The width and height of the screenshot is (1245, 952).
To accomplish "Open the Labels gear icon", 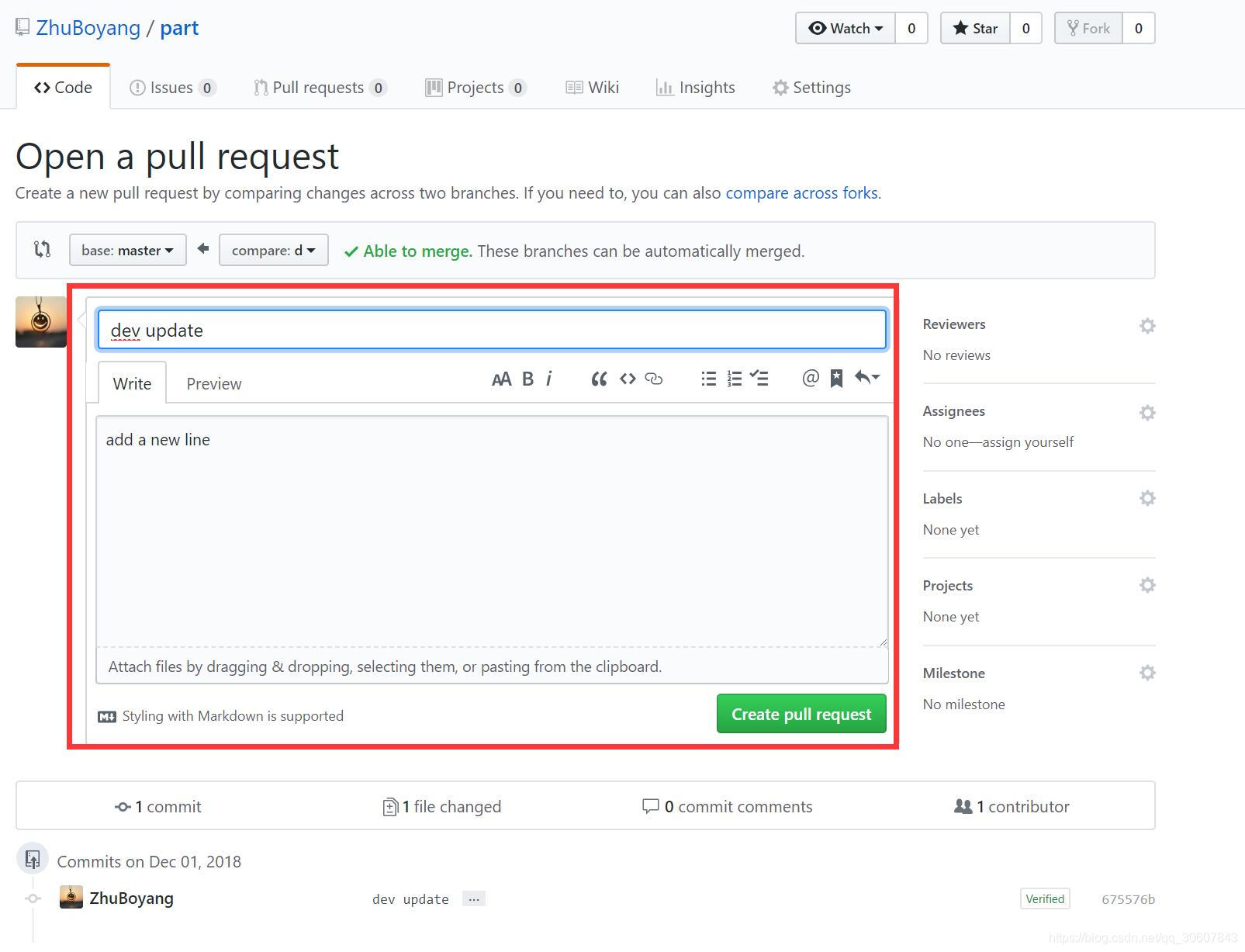I will click(x=1147, y=498).
